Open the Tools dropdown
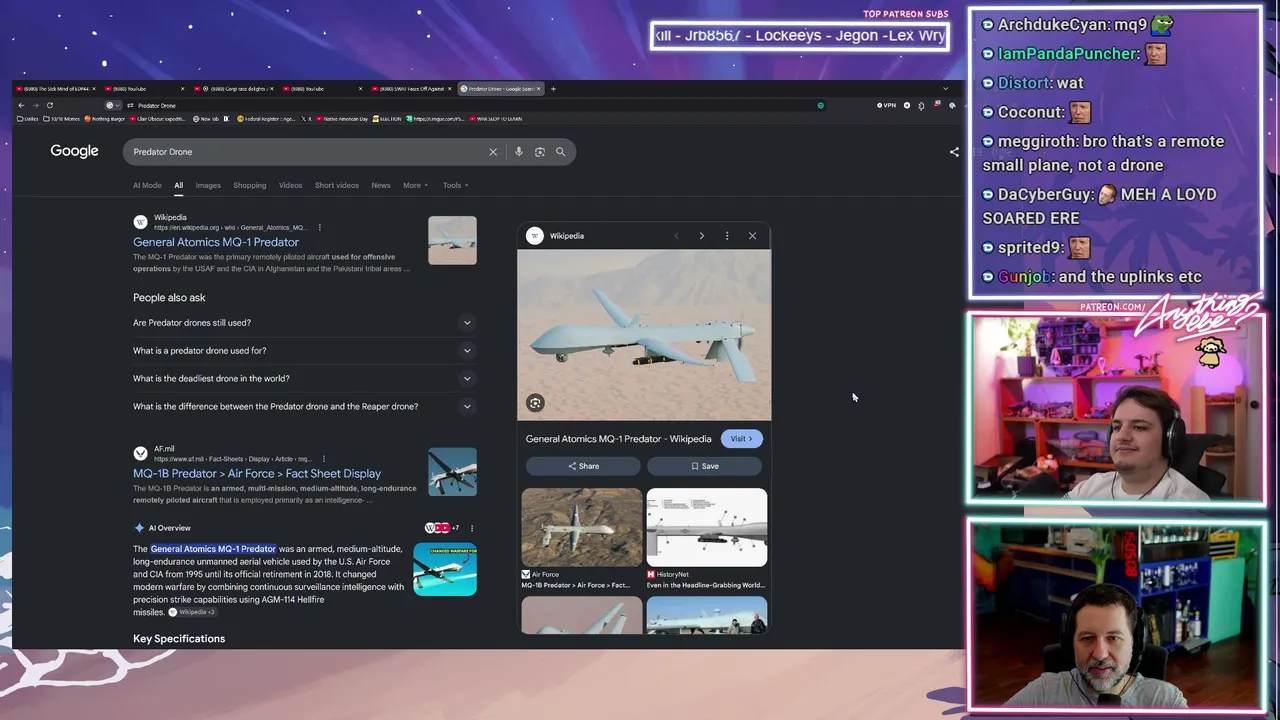 pyautogui.click(x=456, y=185)
